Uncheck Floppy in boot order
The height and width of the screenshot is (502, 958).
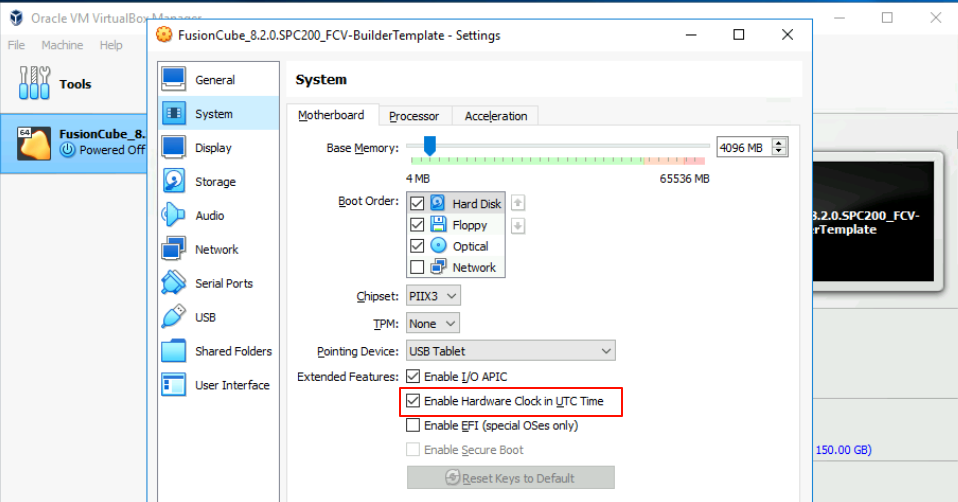(417, 225)
